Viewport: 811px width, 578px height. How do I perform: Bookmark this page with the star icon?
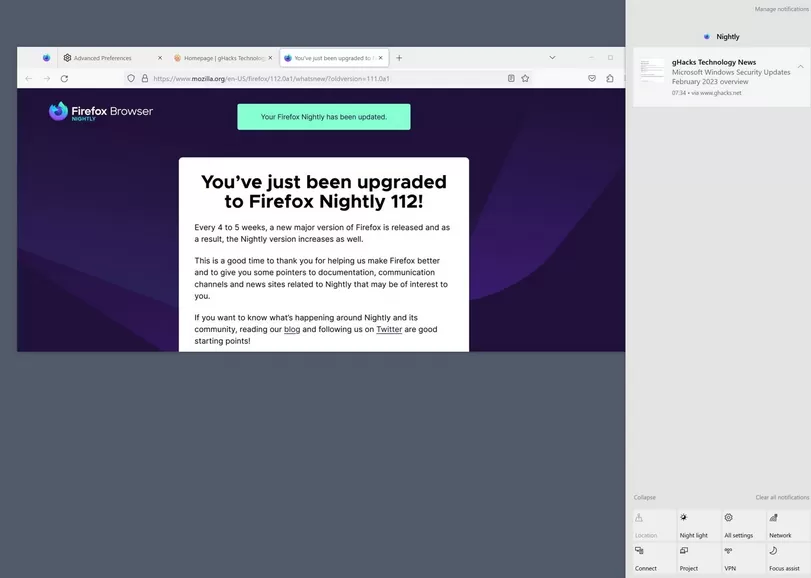(525, 78)
